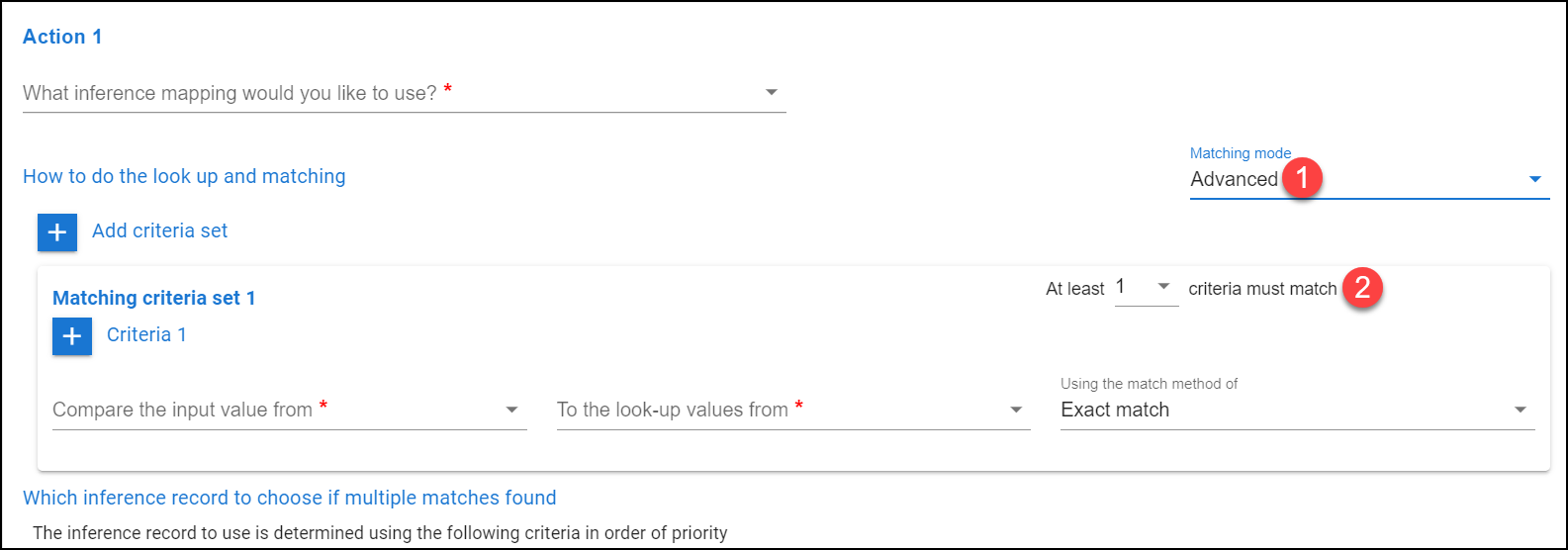This screenshot has width=1568, height=550.
Task: Click the criteria must match text
Action: click(1262, 289)
